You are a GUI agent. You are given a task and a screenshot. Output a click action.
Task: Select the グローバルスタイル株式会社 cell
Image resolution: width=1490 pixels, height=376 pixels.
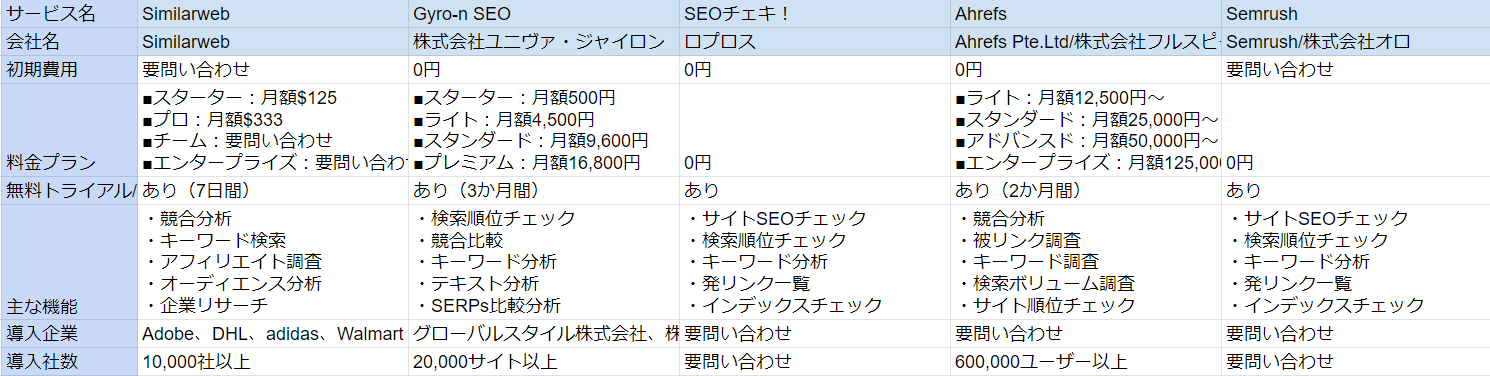coord(545,333)
